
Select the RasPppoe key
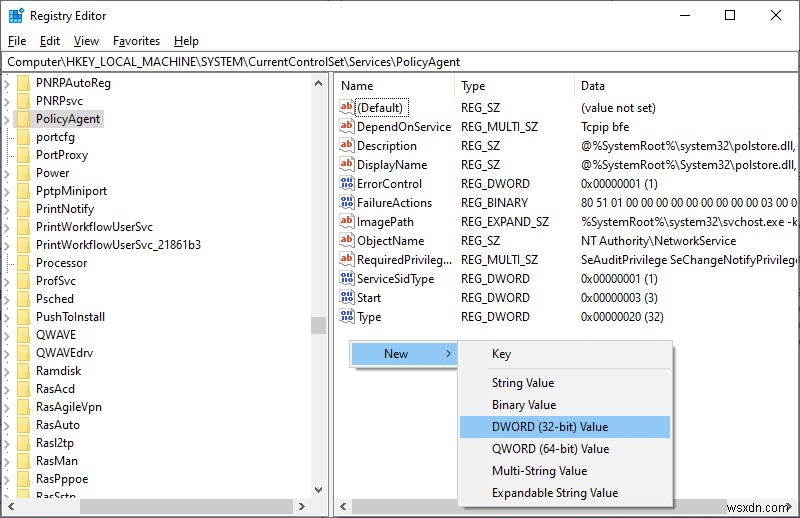tap(62, 479)
